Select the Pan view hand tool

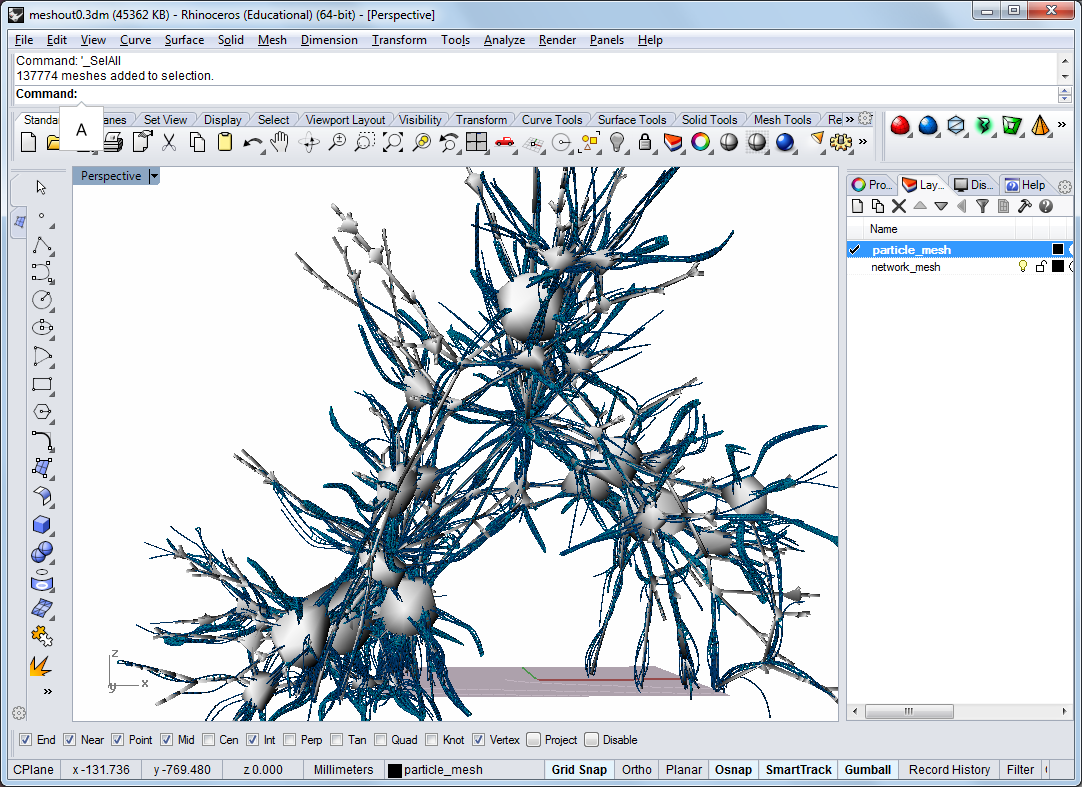281,142
